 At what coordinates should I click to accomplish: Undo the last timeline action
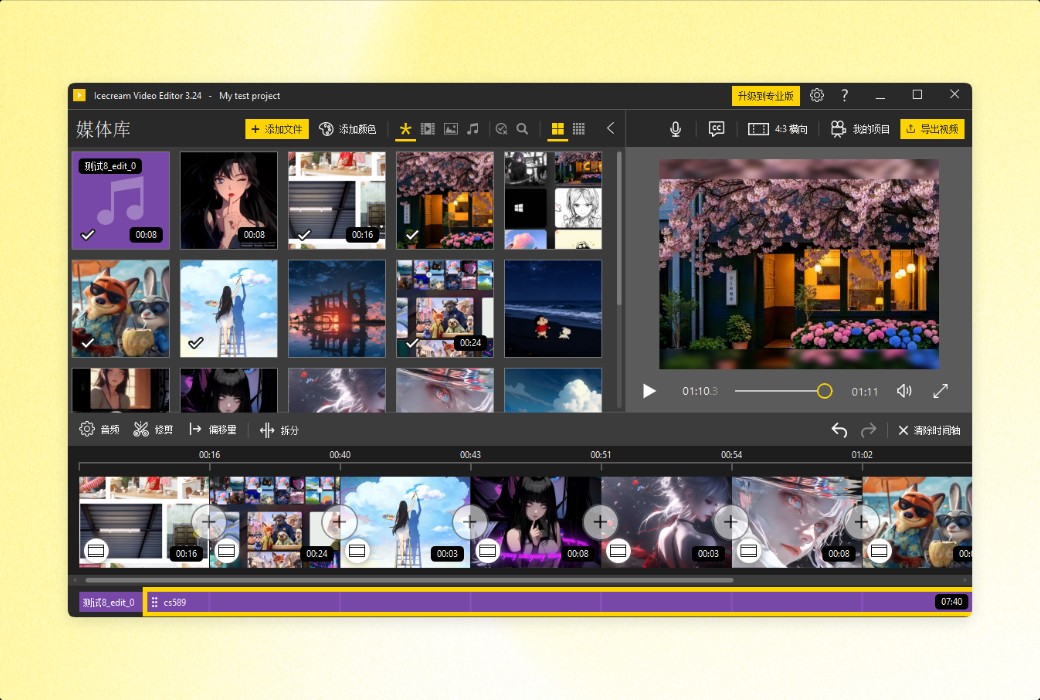click(839, 429)
